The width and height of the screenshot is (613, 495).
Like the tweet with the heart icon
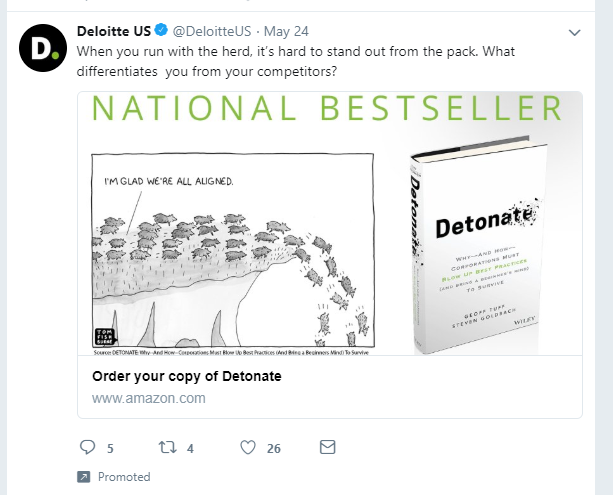click(246, 448)
